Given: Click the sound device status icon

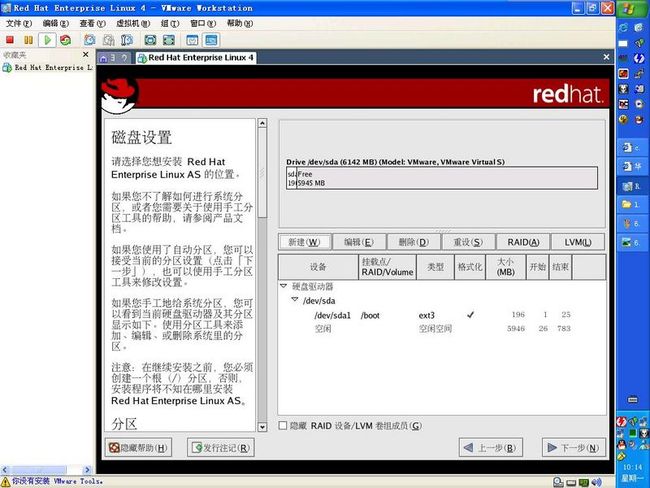Looking at the screenshot, I should 596,482.
